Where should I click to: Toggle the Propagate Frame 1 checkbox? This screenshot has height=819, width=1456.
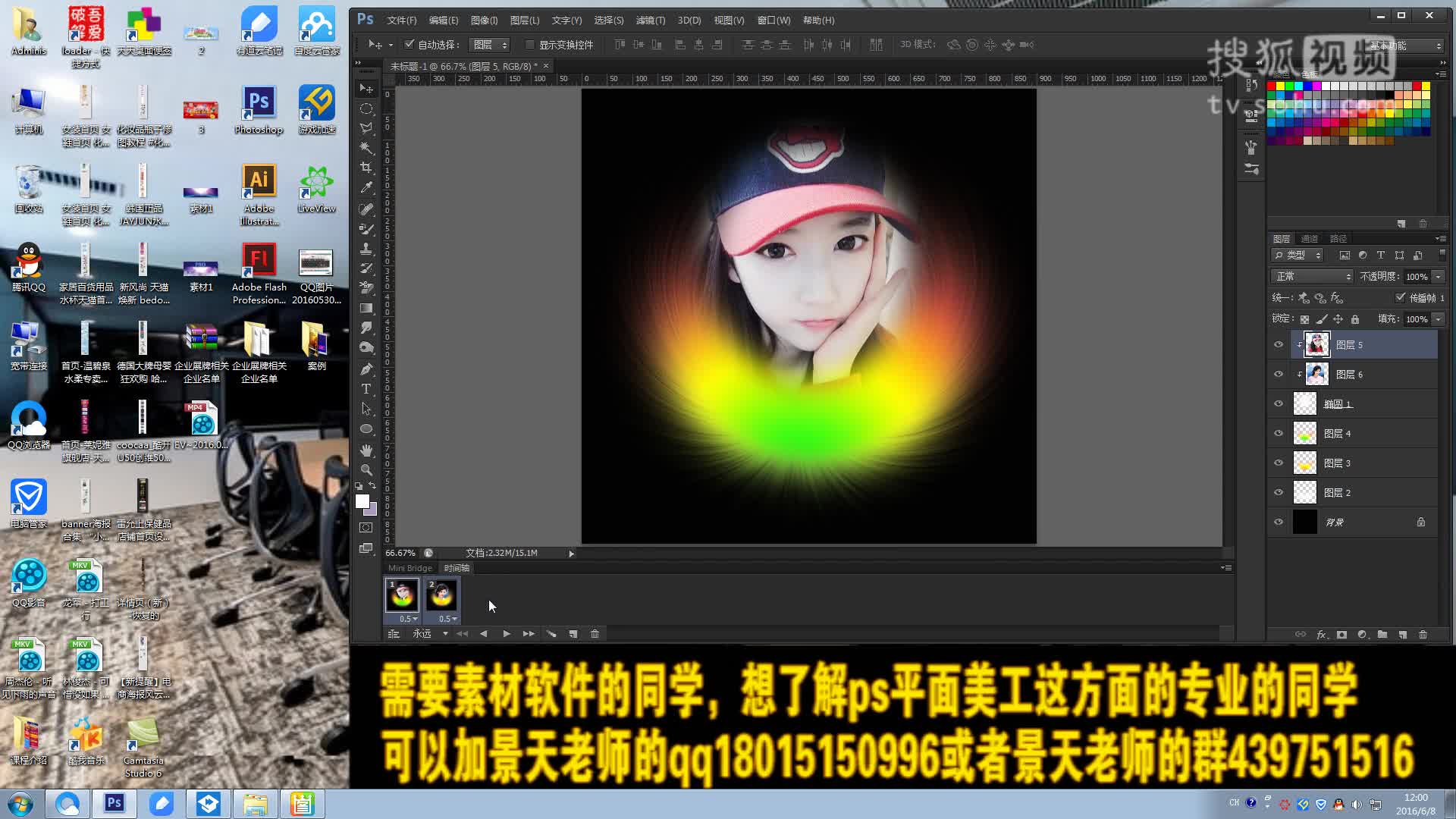point(1400,297)
